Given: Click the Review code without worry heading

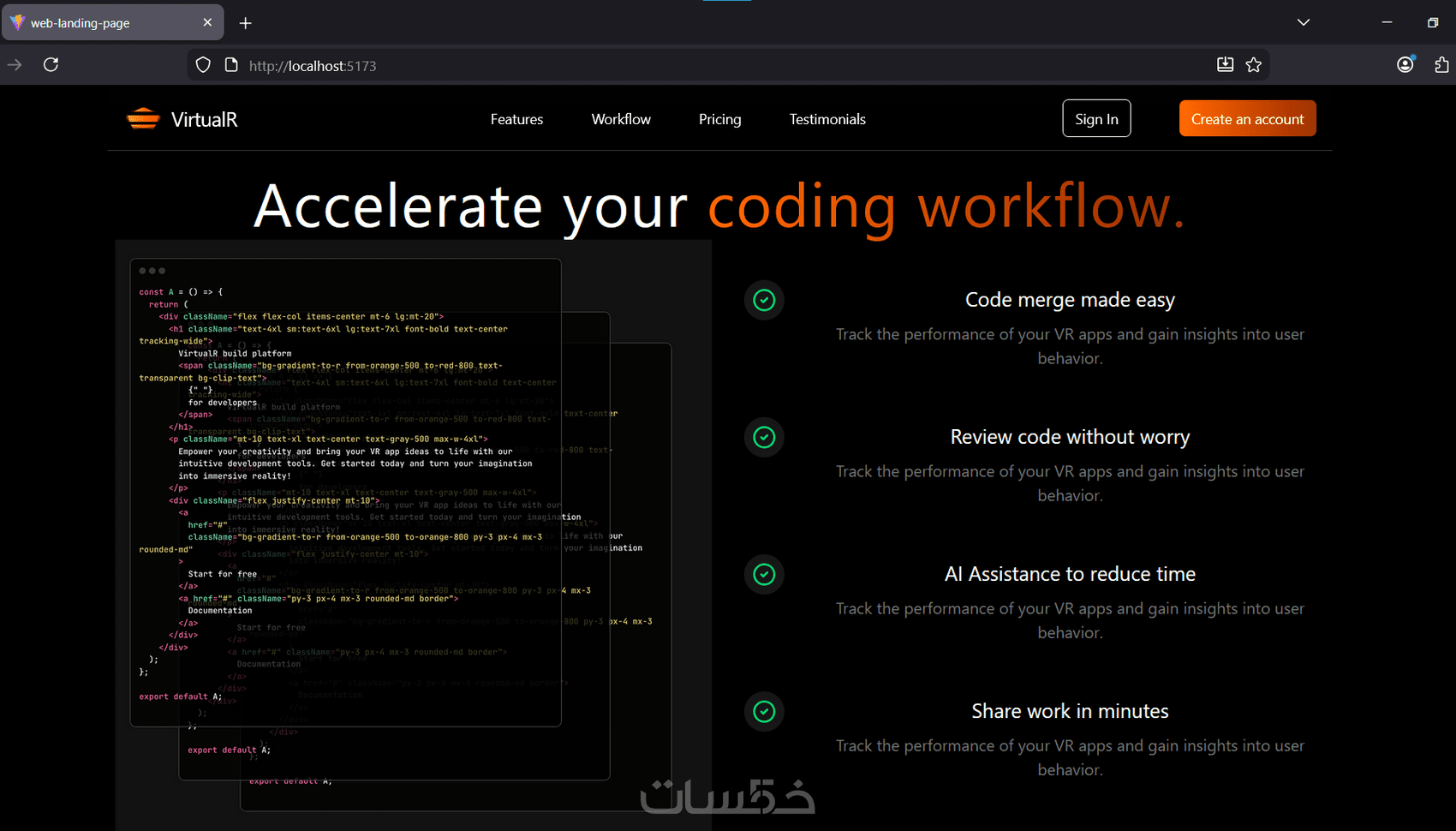Looking at the screenshot, I should point(1070,437).
